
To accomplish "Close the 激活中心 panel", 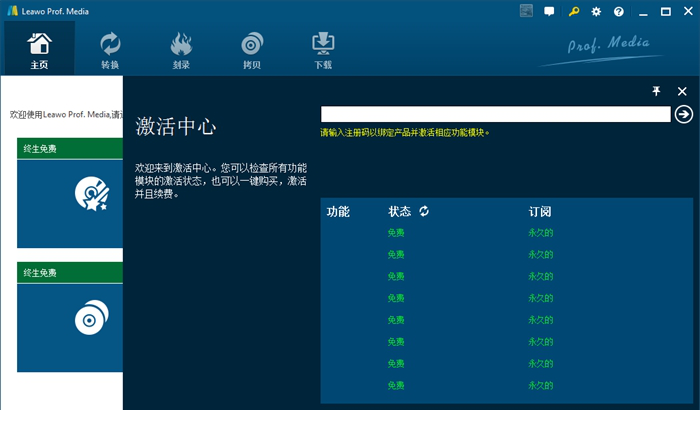I will (682, 91).
